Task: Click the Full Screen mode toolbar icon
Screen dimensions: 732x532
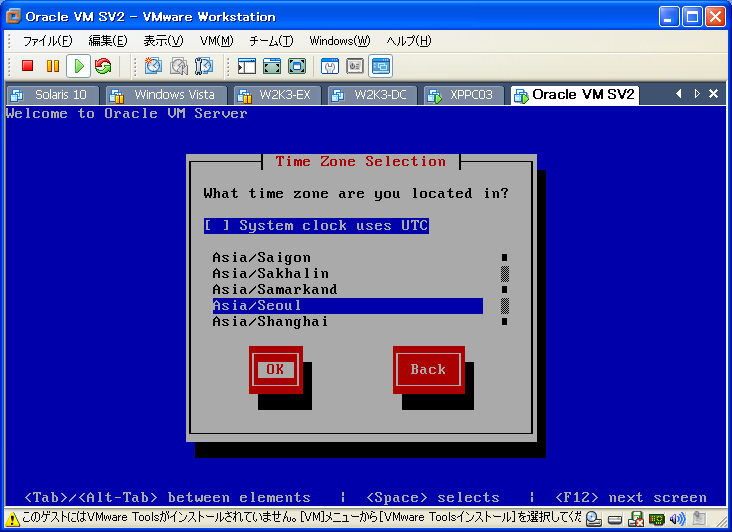Action: pyautogui.click(x=297, y=66)
